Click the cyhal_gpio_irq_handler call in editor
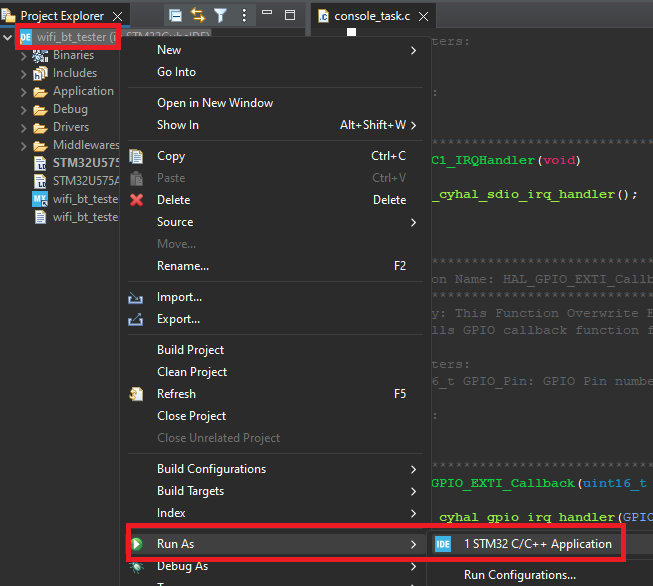The height and width of the screenshot is (586, 653). 527,517
